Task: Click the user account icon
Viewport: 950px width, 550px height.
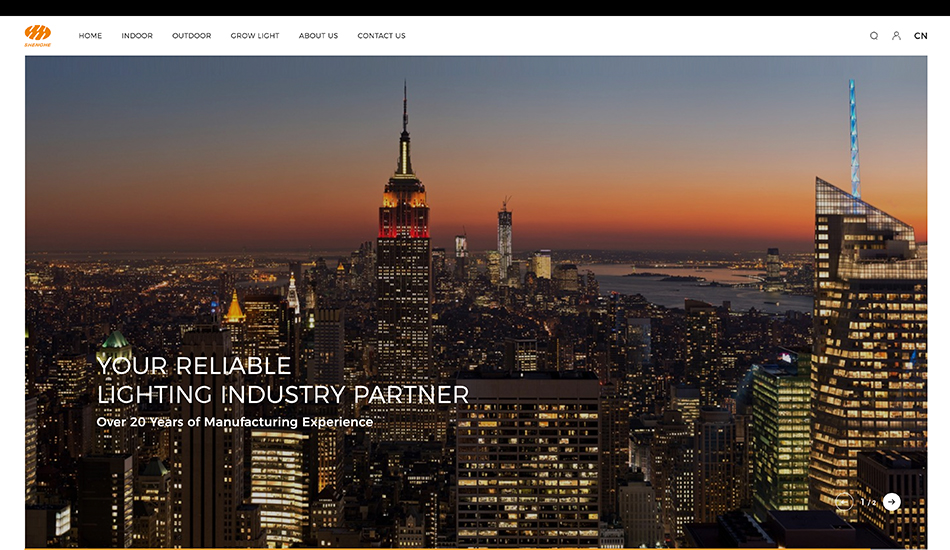Action: [x=896, y=36]
